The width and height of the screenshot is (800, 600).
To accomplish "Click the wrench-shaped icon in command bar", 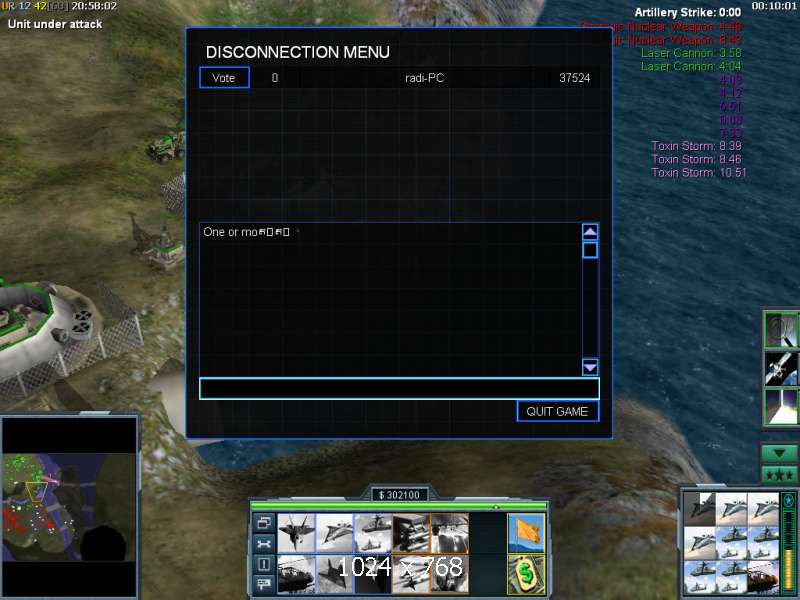I will [264, 544].
